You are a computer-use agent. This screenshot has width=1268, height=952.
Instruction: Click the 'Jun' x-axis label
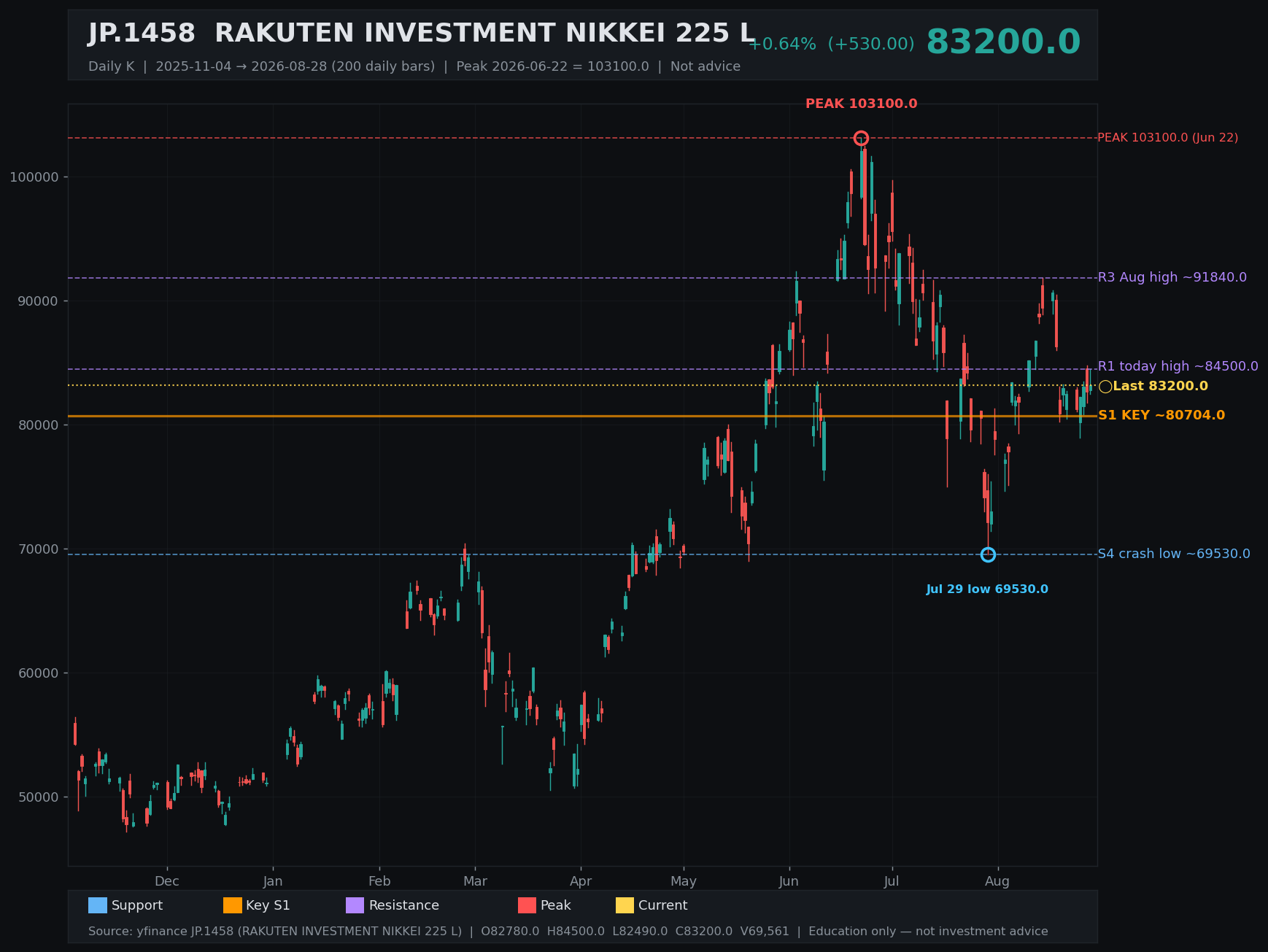point(789,881)
